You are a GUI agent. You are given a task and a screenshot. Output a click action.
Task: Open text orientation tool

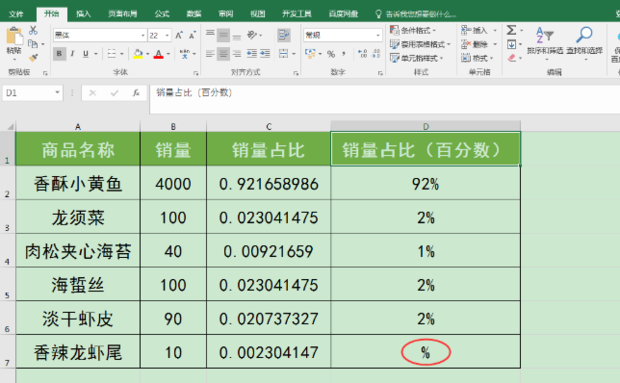(252, 35)
